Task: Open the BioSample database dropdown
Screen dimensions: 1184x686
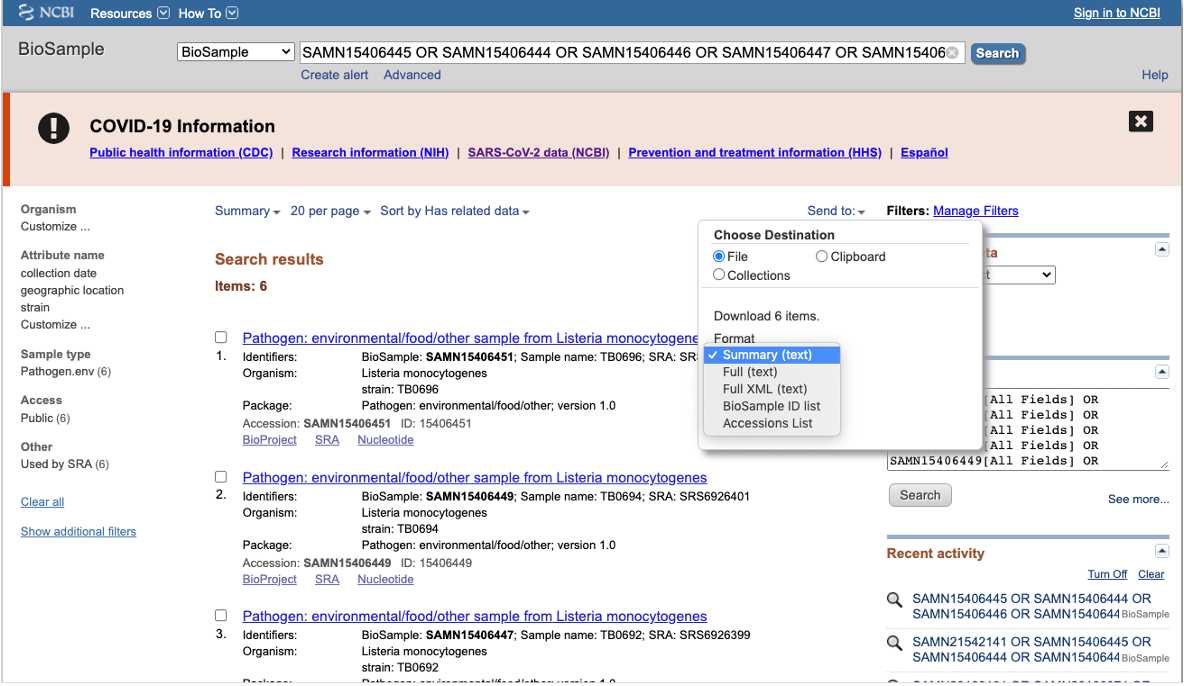Action: point(236,53)
